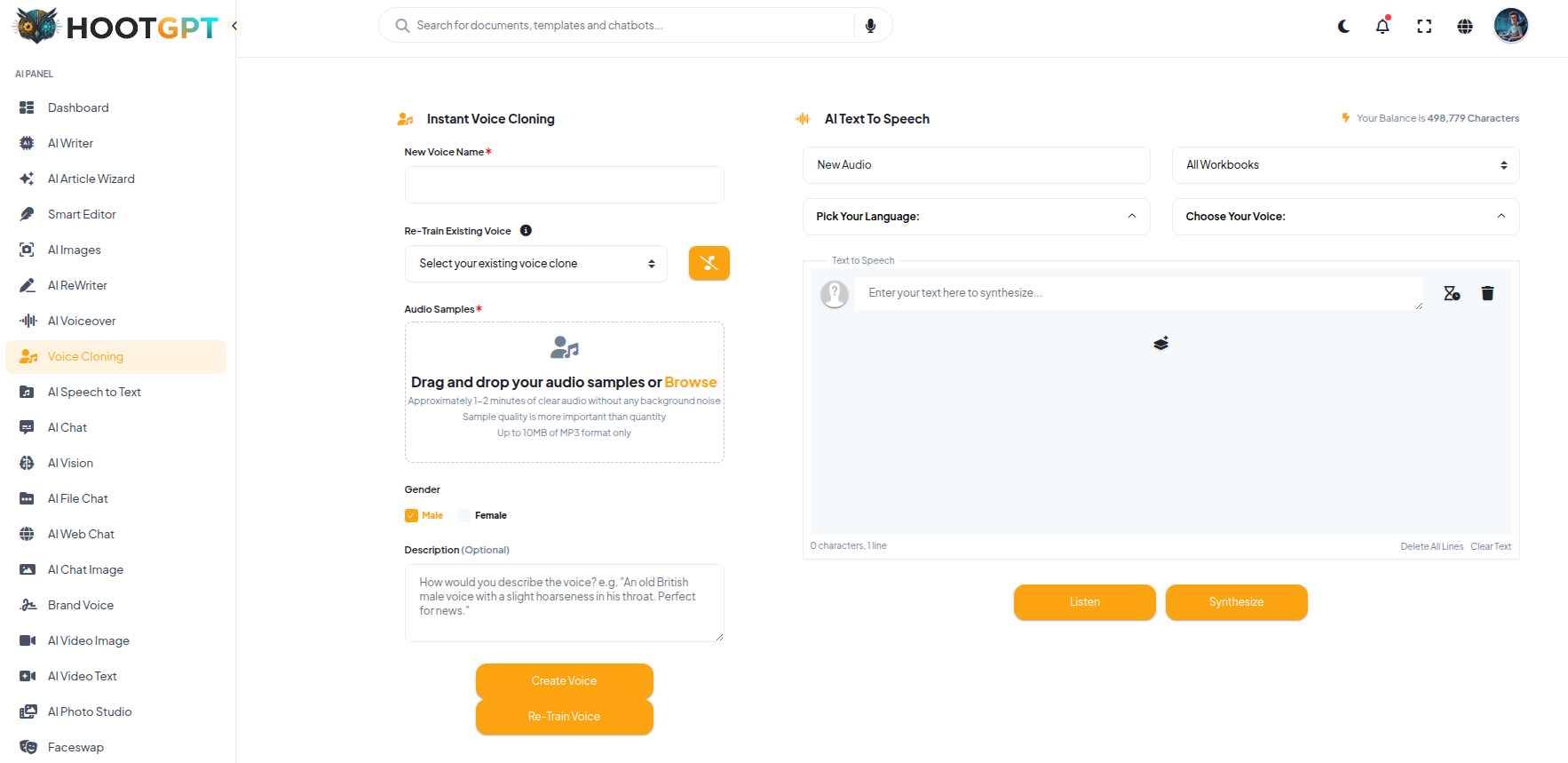The image size is (1568, 763).
Task: Toggle dark mode with the moon icon
Action: pyautogui.click(x=1342, y=27)
